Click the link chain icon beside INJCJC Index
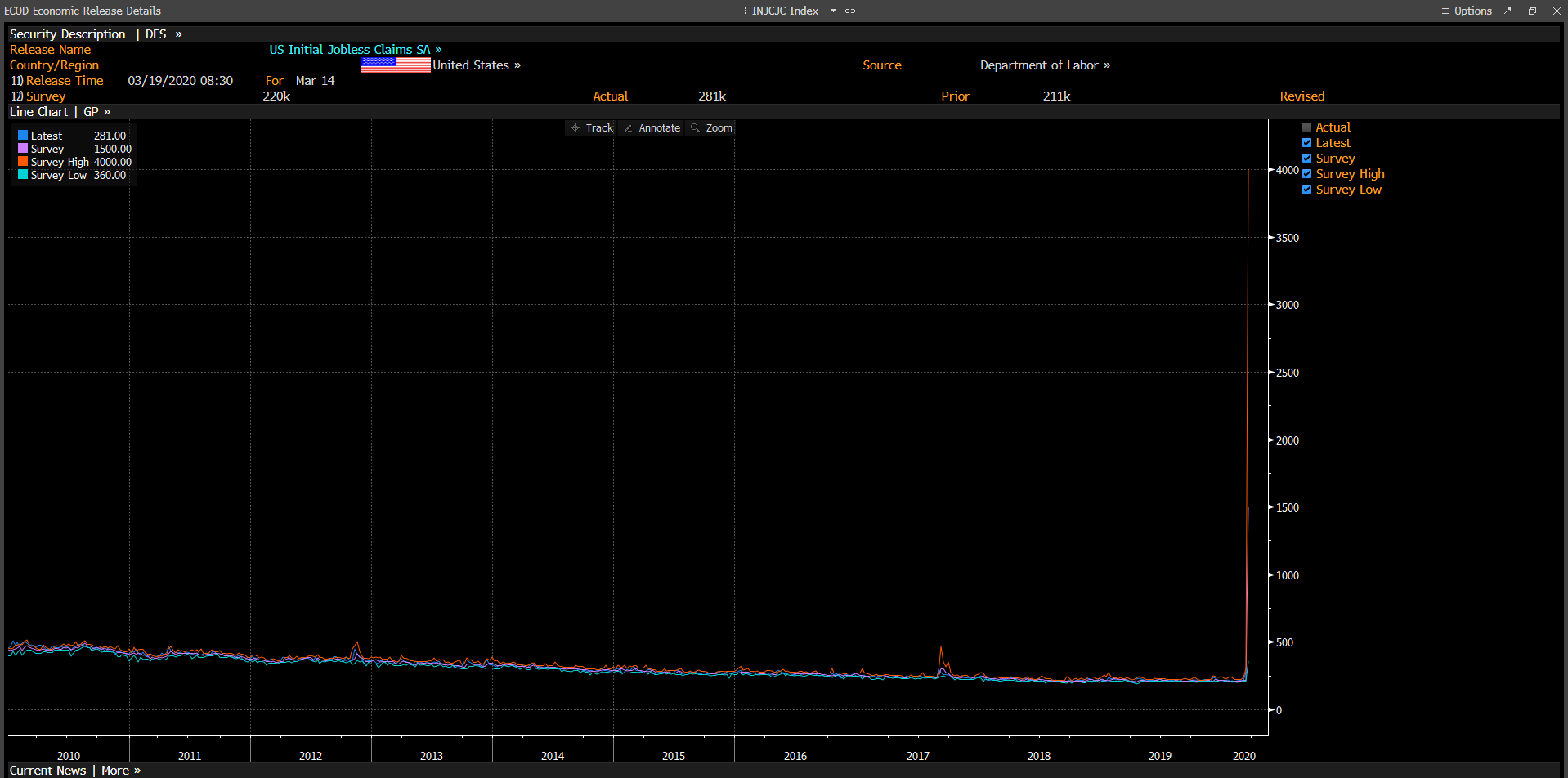This screenshot has width=1568, height=778. (850, 11)
